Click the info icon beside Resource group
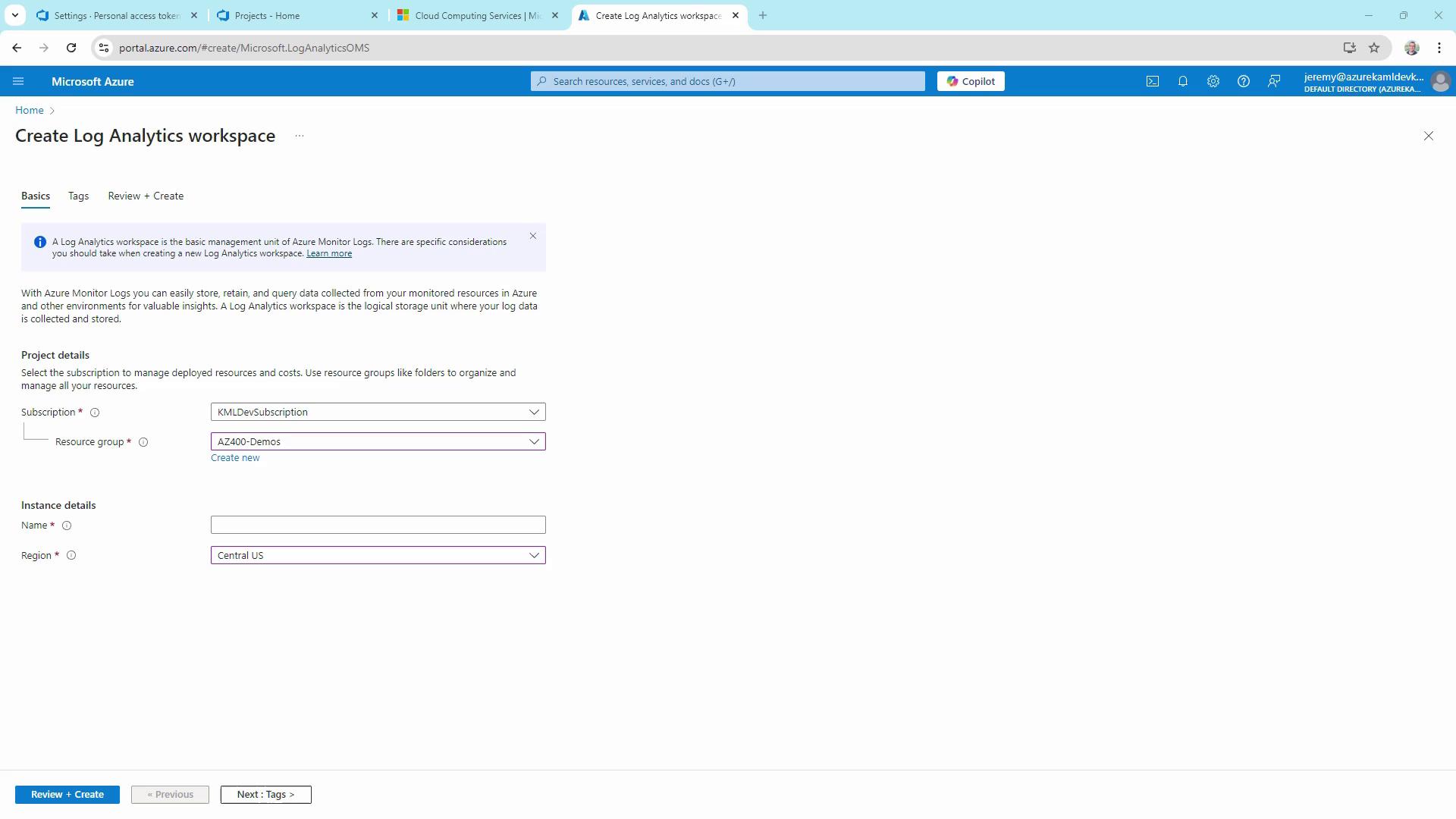This screenshot has height=819, width=1456. [x=143, y=442]
